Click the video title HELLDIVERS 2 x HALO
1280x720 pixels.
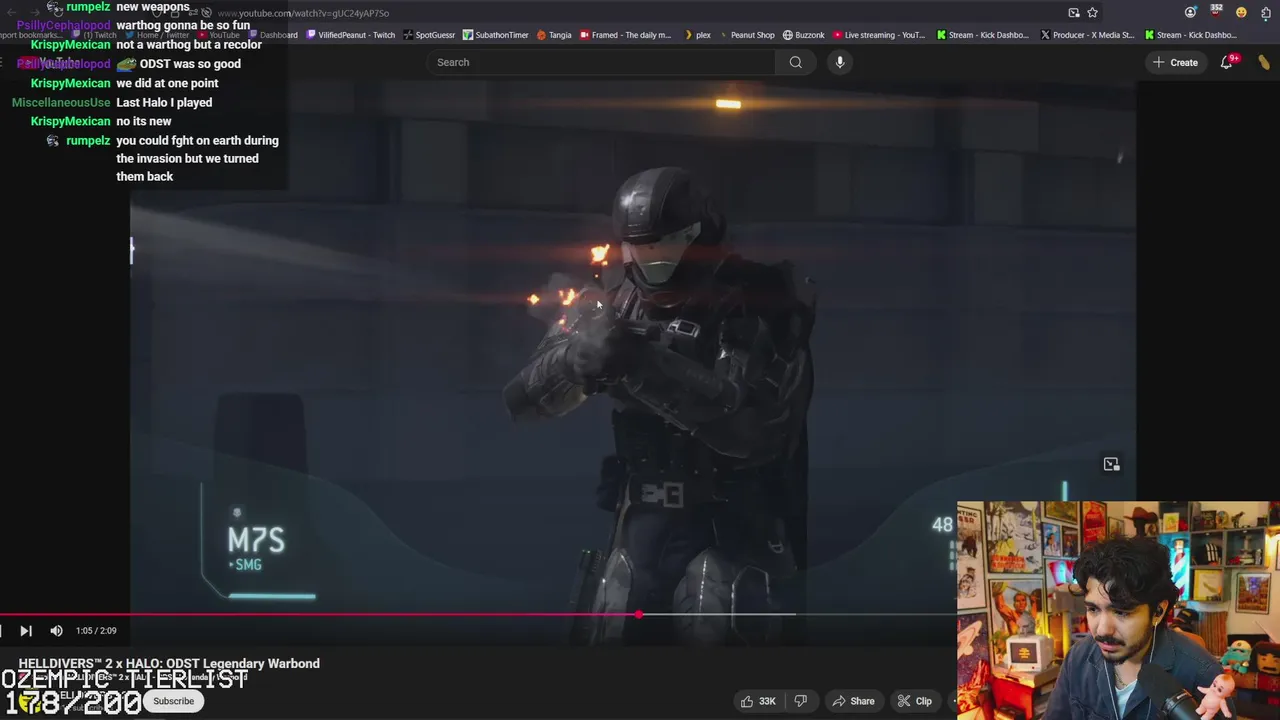(x=169, y=663)
